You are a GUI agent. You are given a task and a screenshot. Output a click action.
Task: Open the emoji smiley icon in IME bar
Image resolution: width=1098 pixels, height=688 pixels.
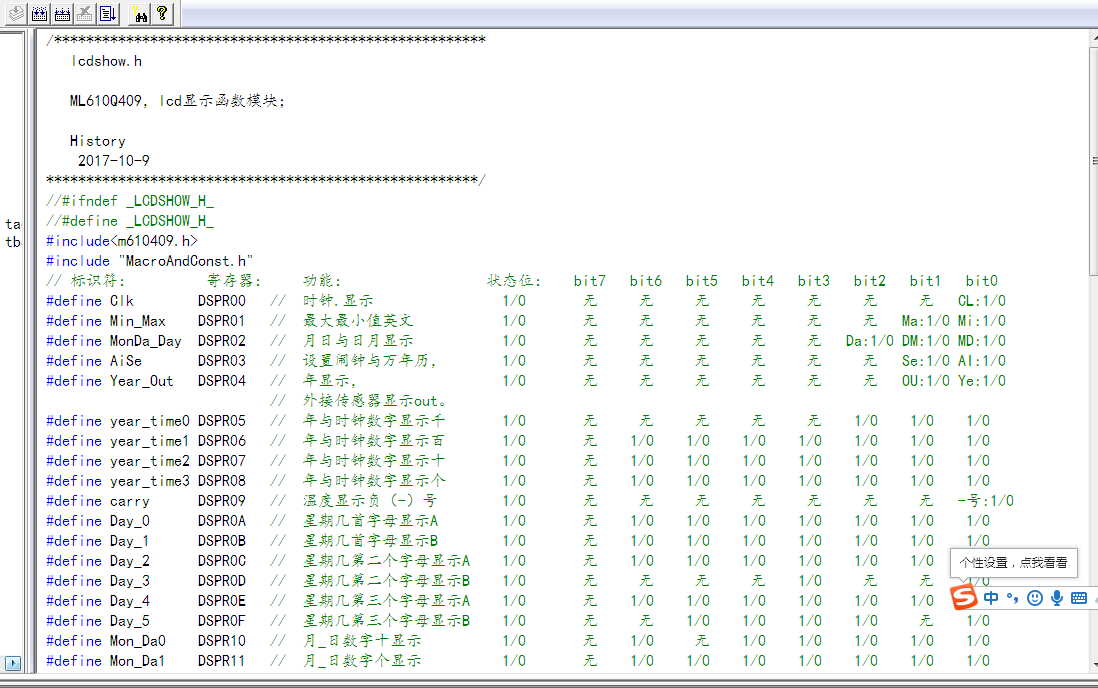tap(1034, 598)
